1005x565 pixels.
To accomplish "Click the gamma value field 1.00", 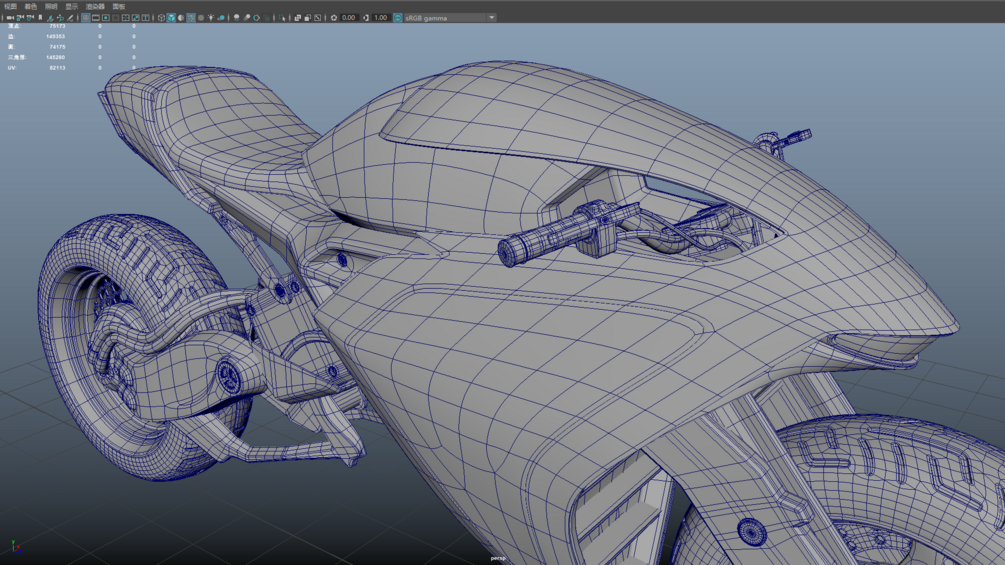I will tap(381, 18).
